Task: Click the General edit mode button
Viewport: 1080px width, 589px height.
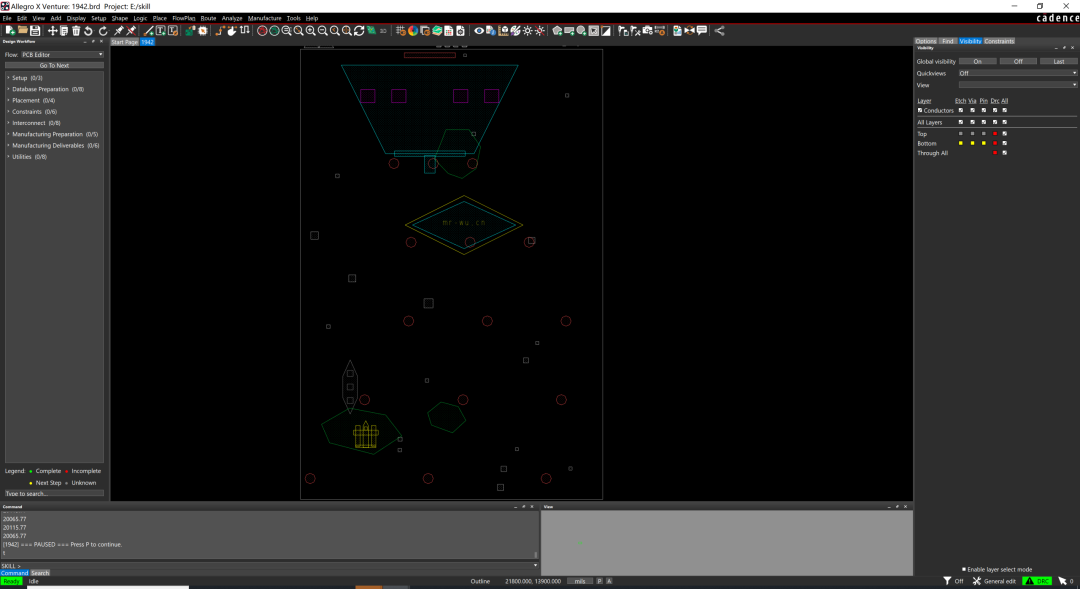Action: pos(994,581)
